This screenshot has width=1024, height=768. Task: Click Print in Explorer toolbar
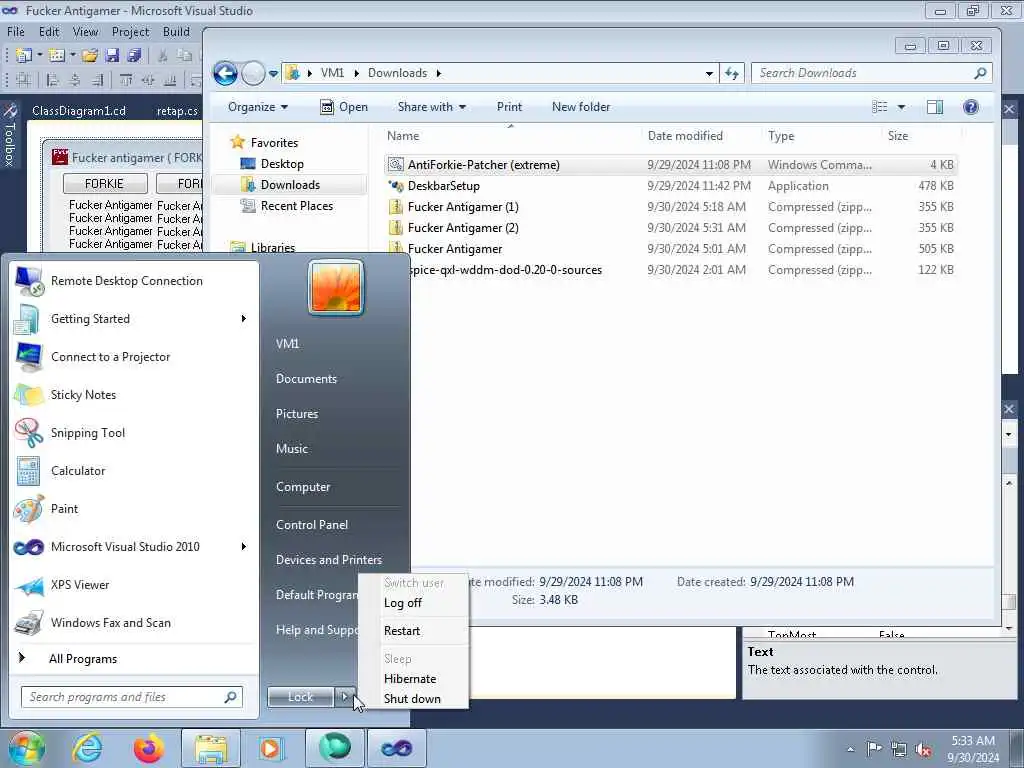[509, 107]
